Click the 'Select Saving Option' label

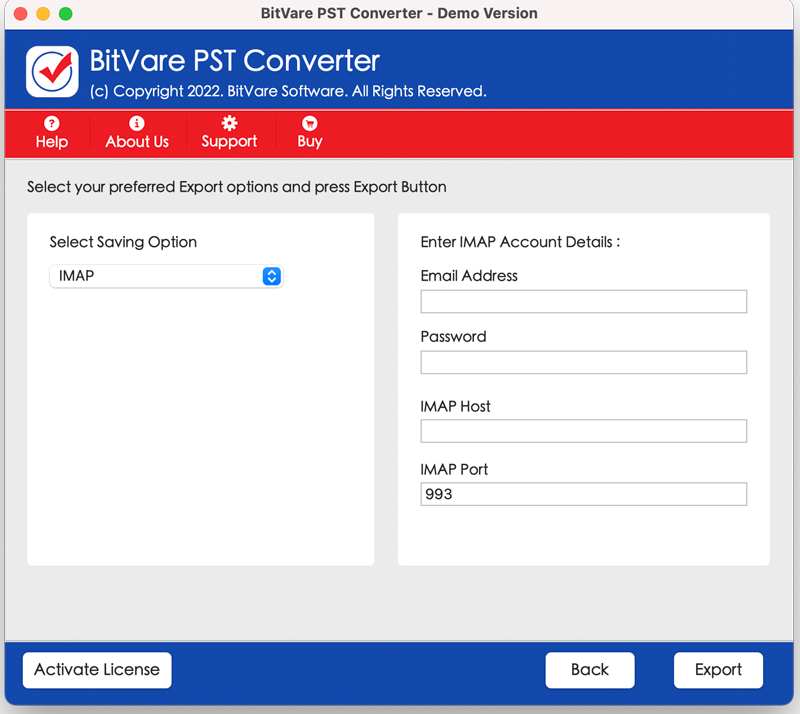coord(123,242)
